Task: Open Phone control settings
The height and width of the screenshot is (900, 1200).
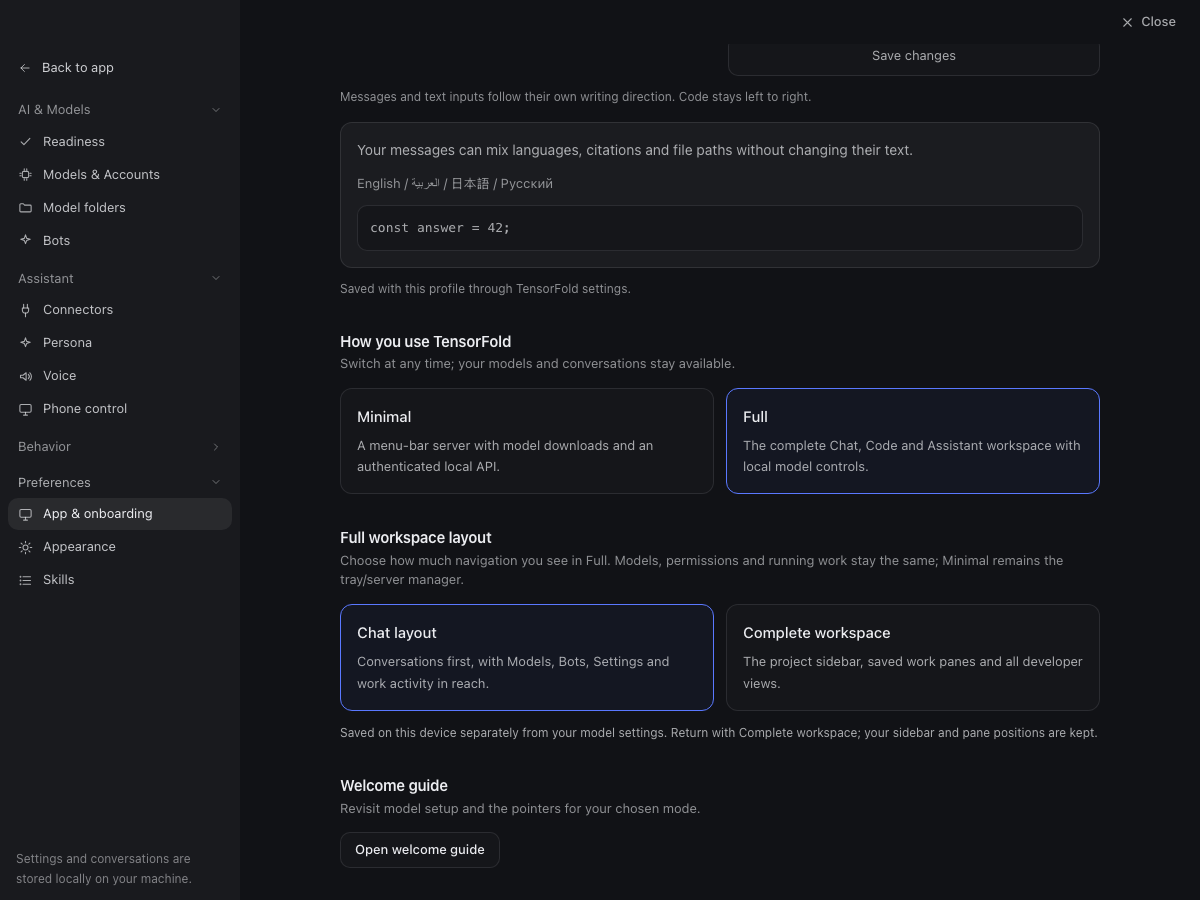Action: pyautogui.click(x=120, y=409)
